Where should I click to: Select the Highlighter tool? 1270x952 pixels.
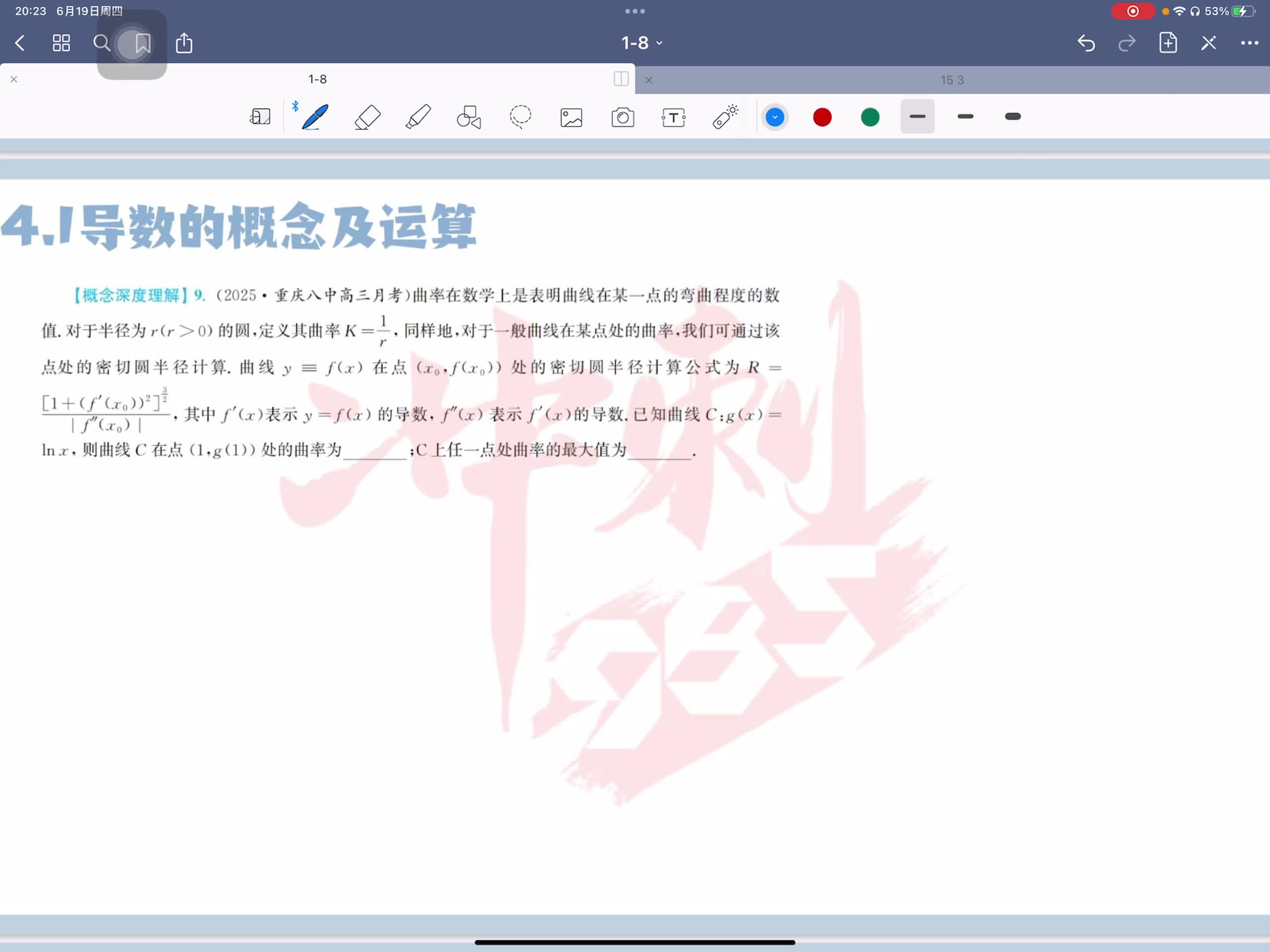point(418,117)
